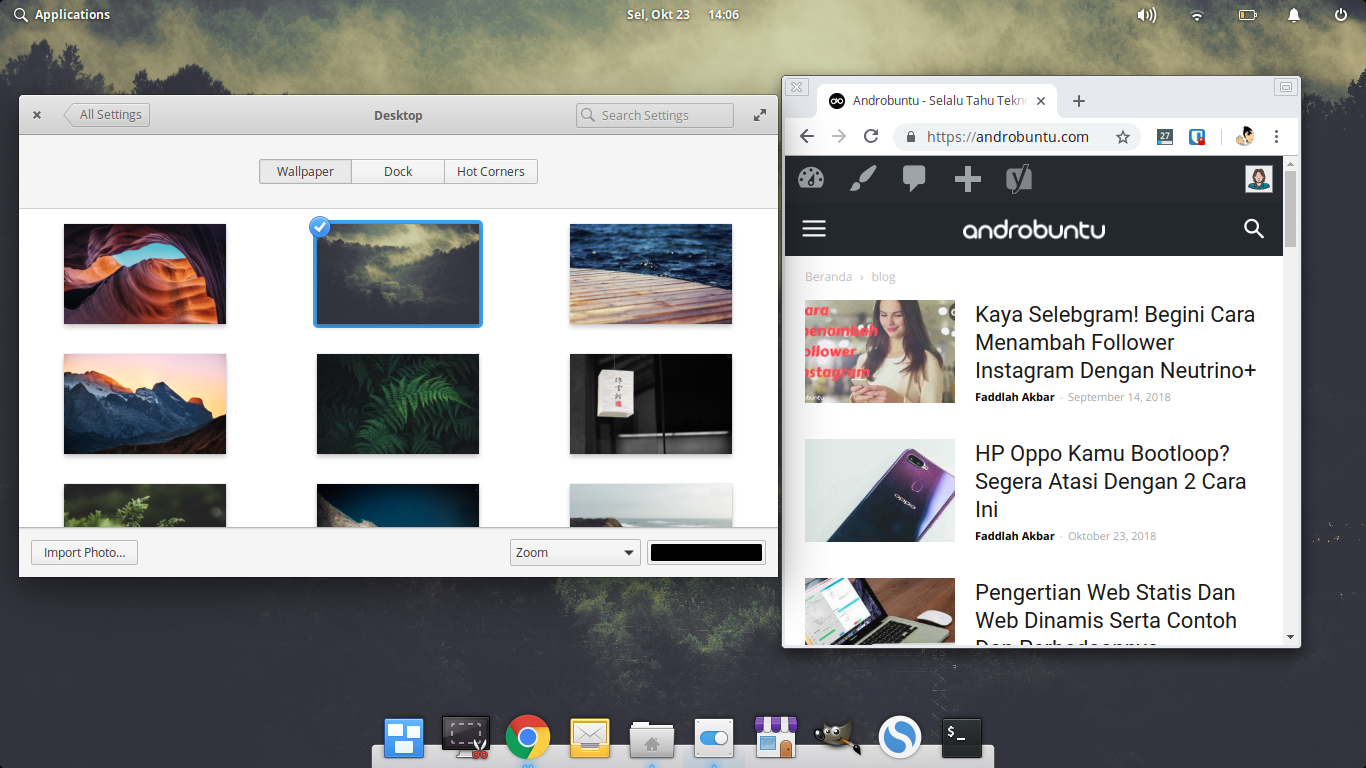
Task: Click the plus icon to add new content
Action: pyautogui.click(x=966, y=178)
